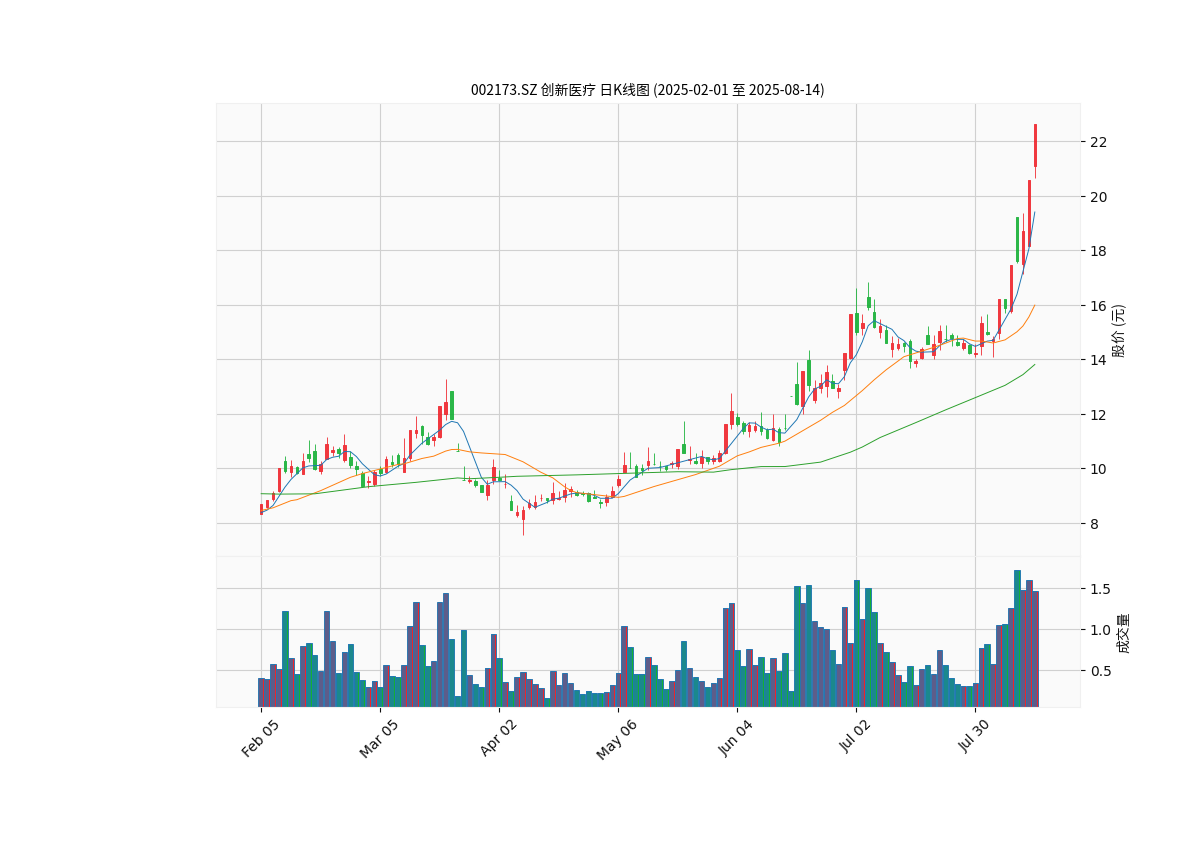Select the price tick label 8
Screen dimensions: 1200x862
(1093, 524)
